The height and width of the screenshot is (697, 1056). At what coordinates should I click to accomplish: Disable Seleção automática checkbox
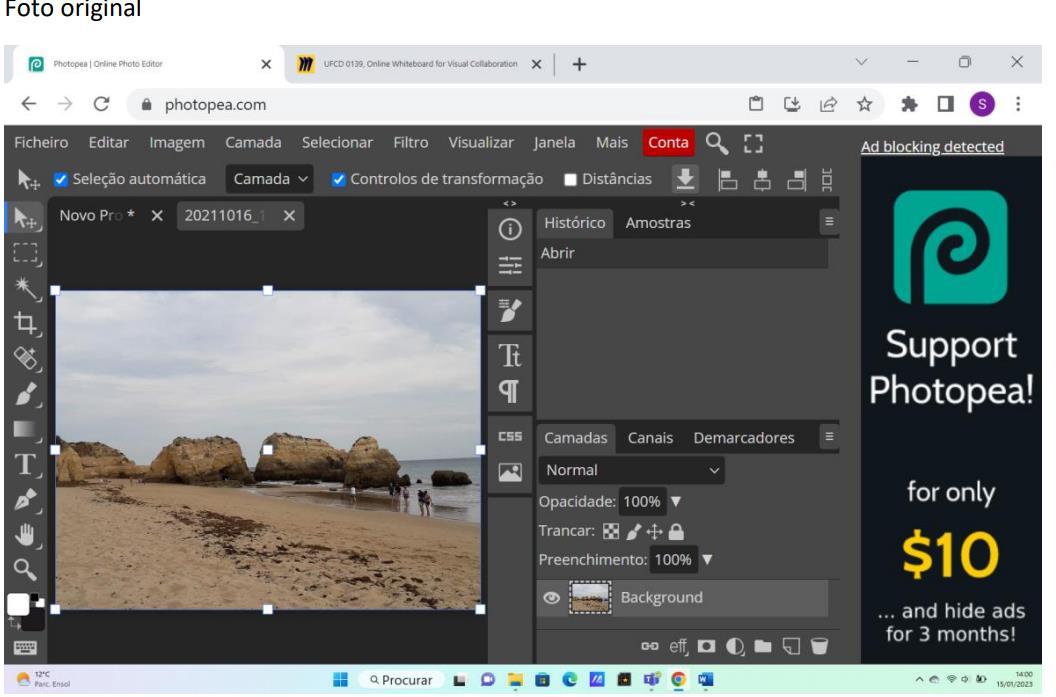click(x=60, y=180)
